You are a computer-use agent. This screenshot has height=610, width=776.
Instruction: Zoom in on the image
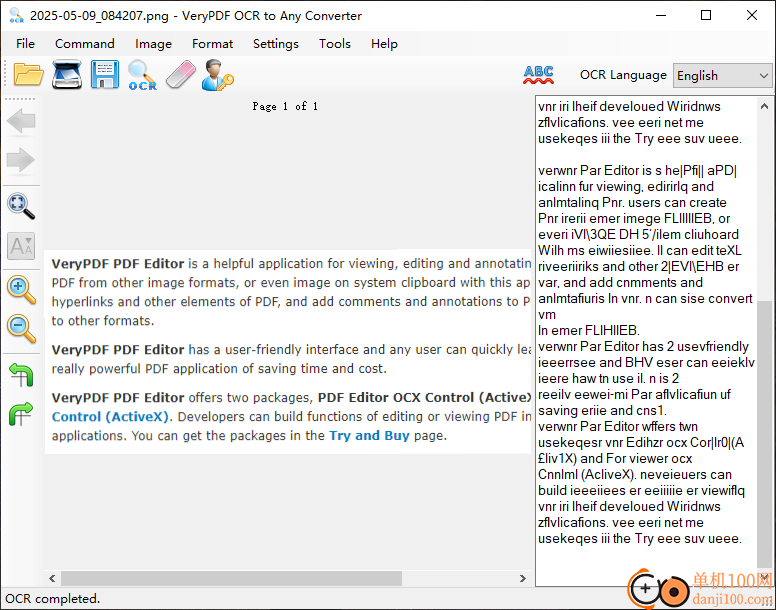pyautogui.click(x=21, y=289)
